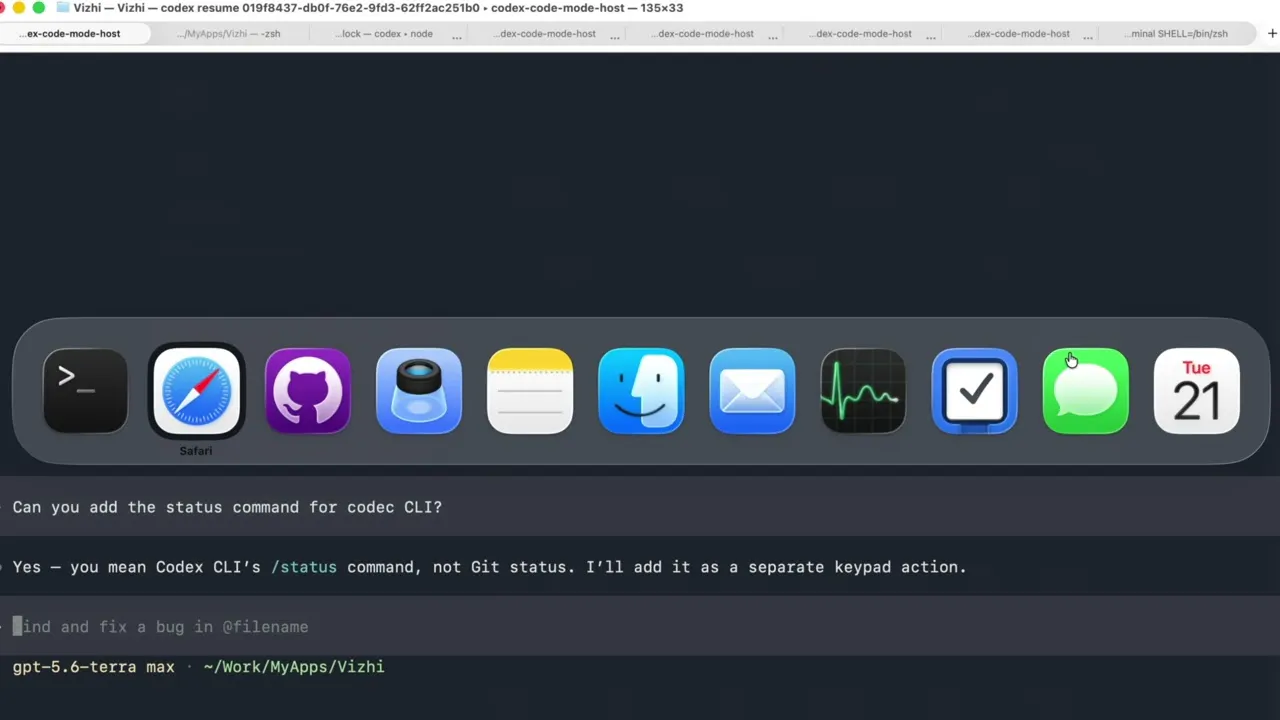Click the gpt-5.6-terra max model text
Viewport: 1280px width, 720px height.
click(93, 667)
